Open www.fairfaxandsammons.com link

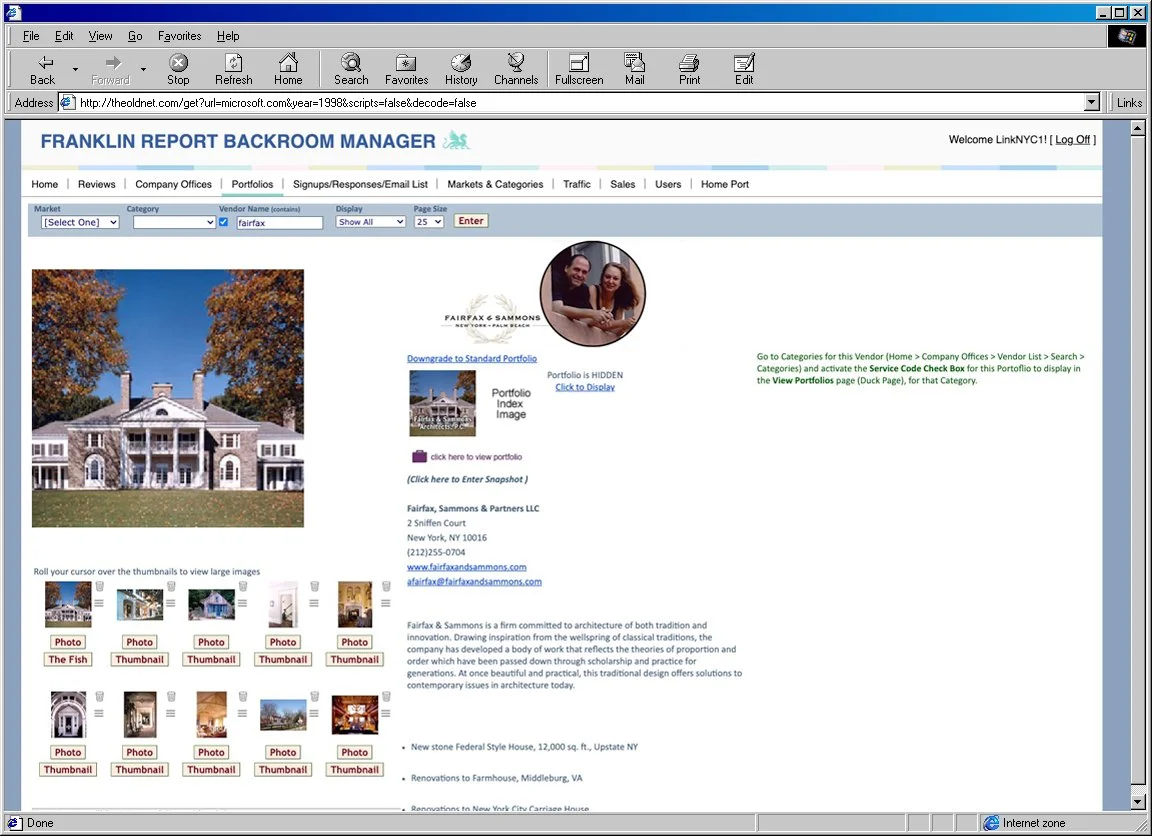click(x=467, y=567)
